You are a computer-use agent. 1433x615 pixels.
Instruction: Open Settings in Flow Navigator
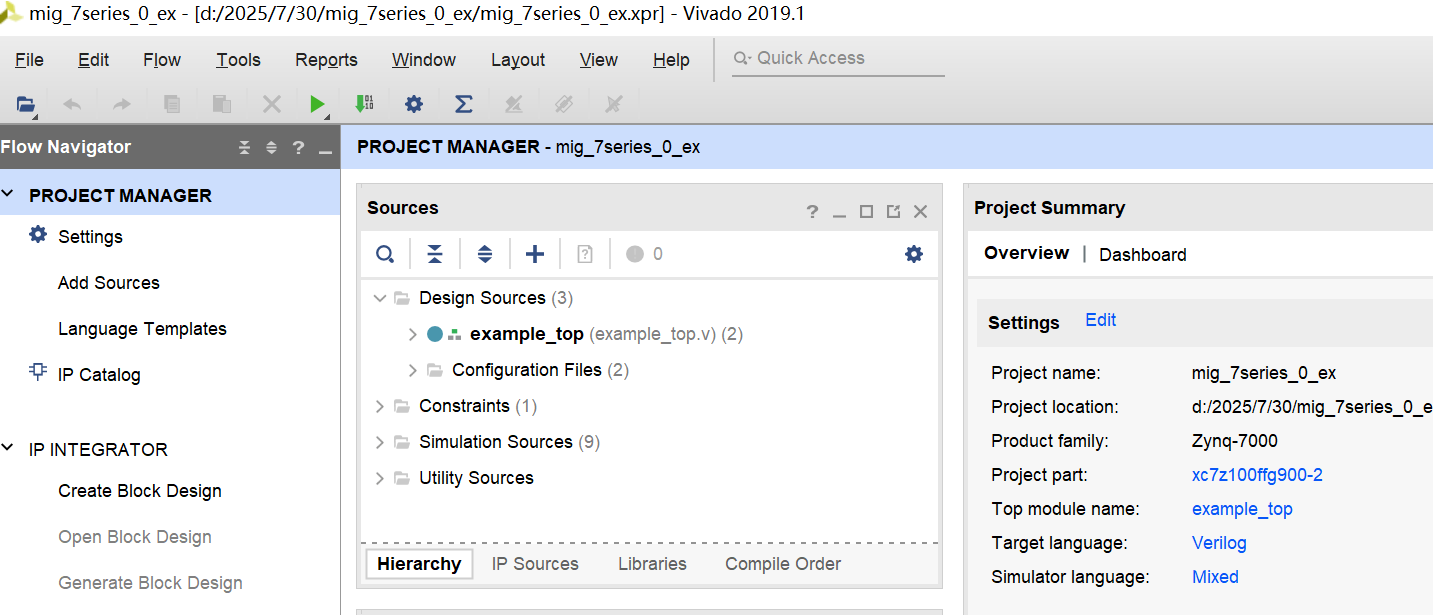pos(90,237)
